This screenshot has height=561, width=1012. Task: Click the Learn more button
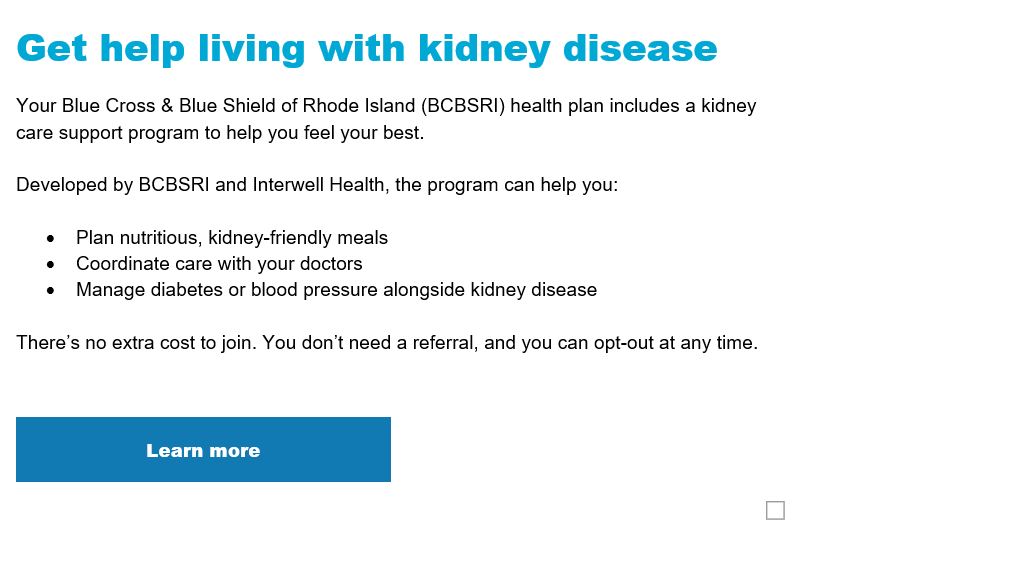pyautogui.click(x=203, y=450)
